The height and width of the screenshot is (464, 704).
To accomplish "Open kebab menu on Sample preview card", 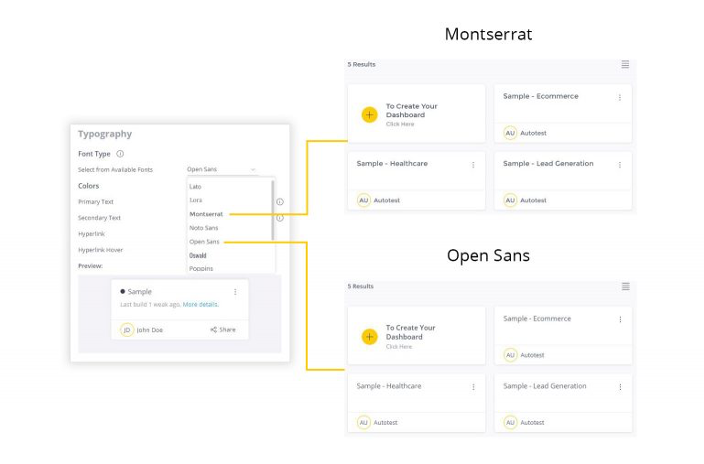I will pos(235,292).
